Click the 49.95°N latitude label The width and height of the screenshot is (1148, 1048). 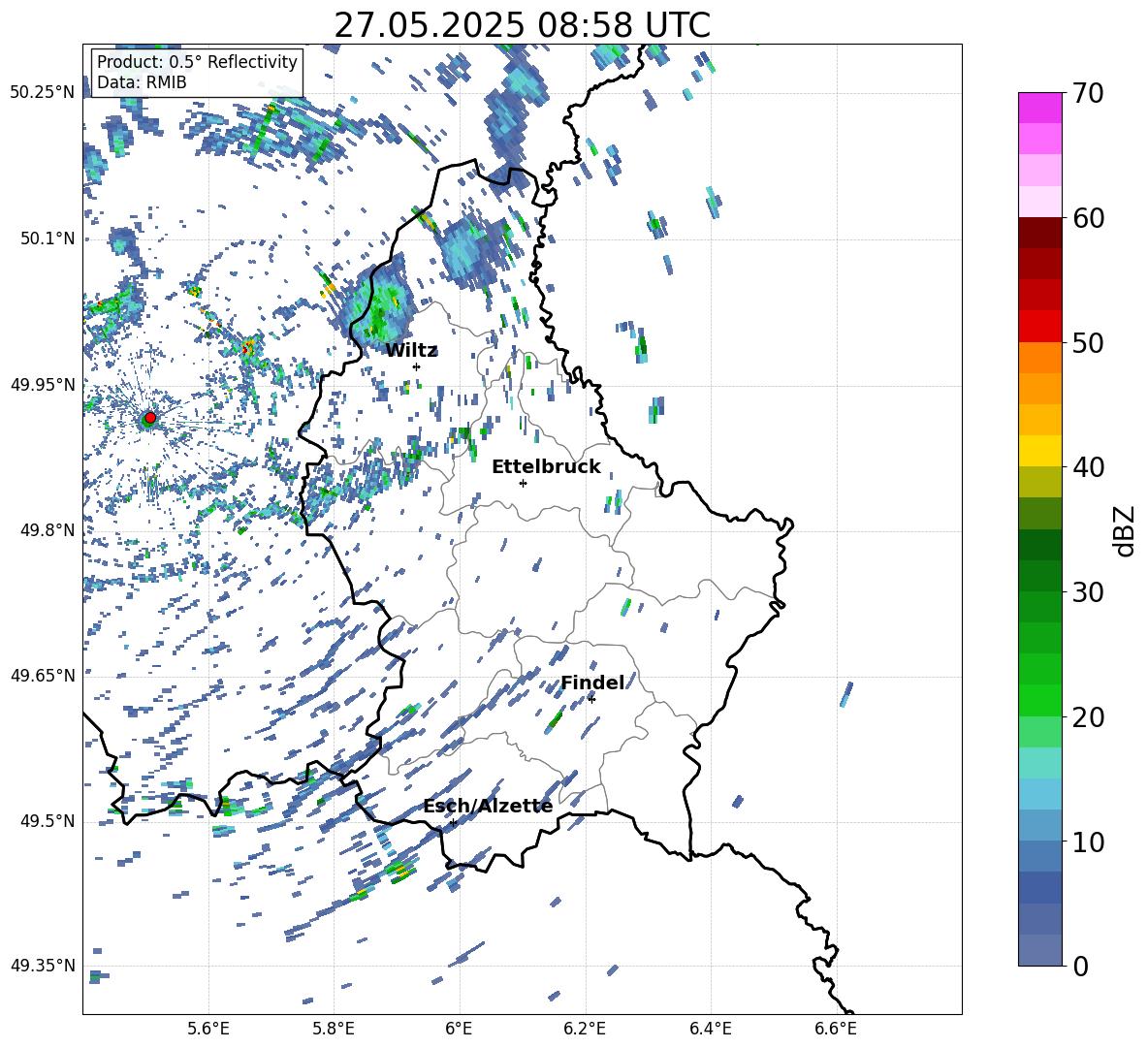tap(43, 384)
